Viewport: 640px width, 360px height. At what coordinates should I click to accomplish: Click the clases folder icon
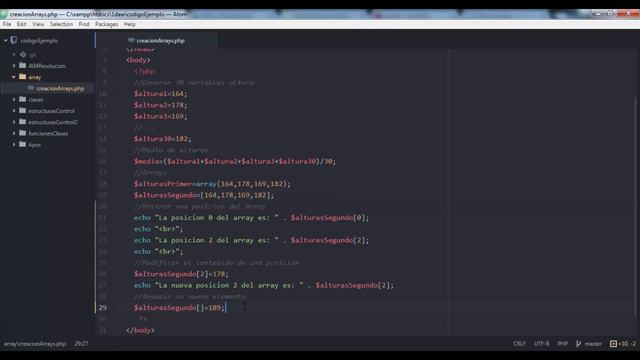coord(23,99)
